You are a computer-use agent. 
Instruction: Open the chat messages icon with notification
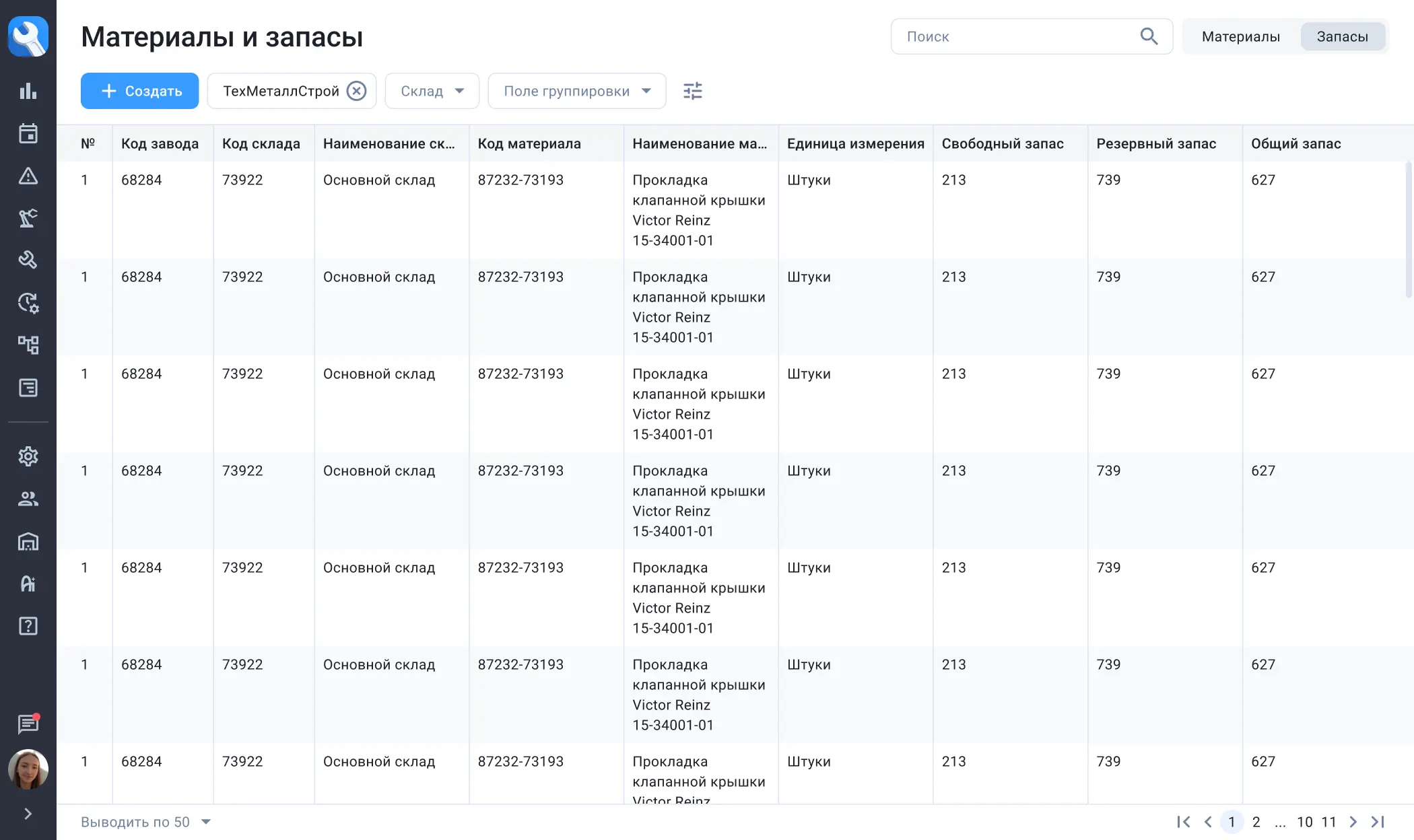point(28,724)
